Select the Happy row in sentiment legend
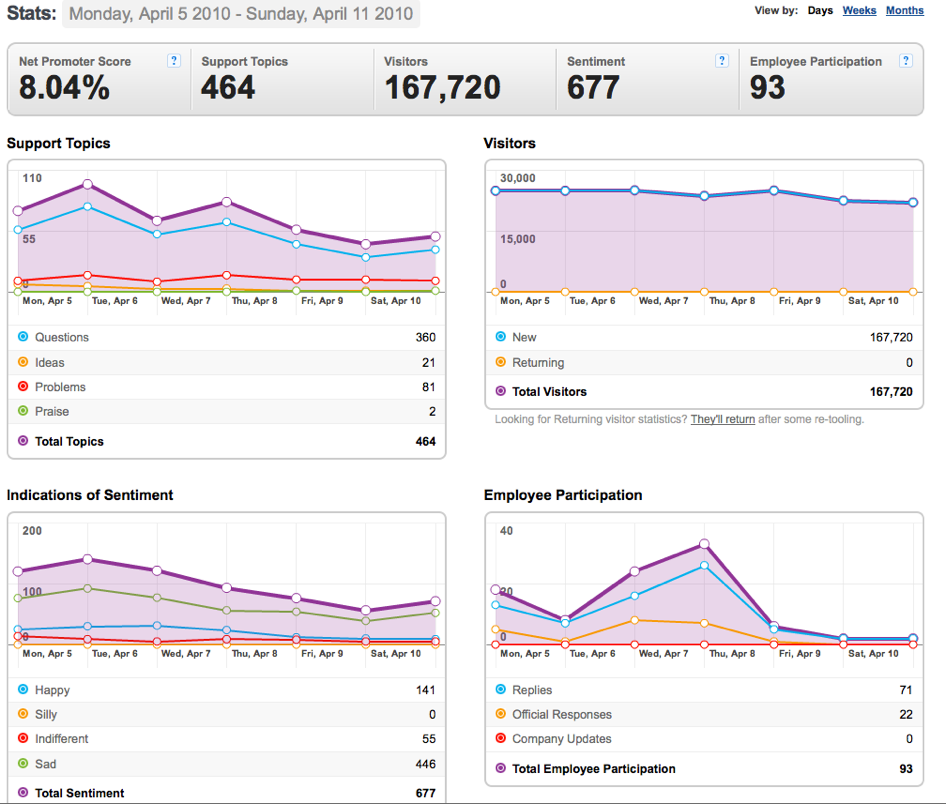 coord(227,689)
